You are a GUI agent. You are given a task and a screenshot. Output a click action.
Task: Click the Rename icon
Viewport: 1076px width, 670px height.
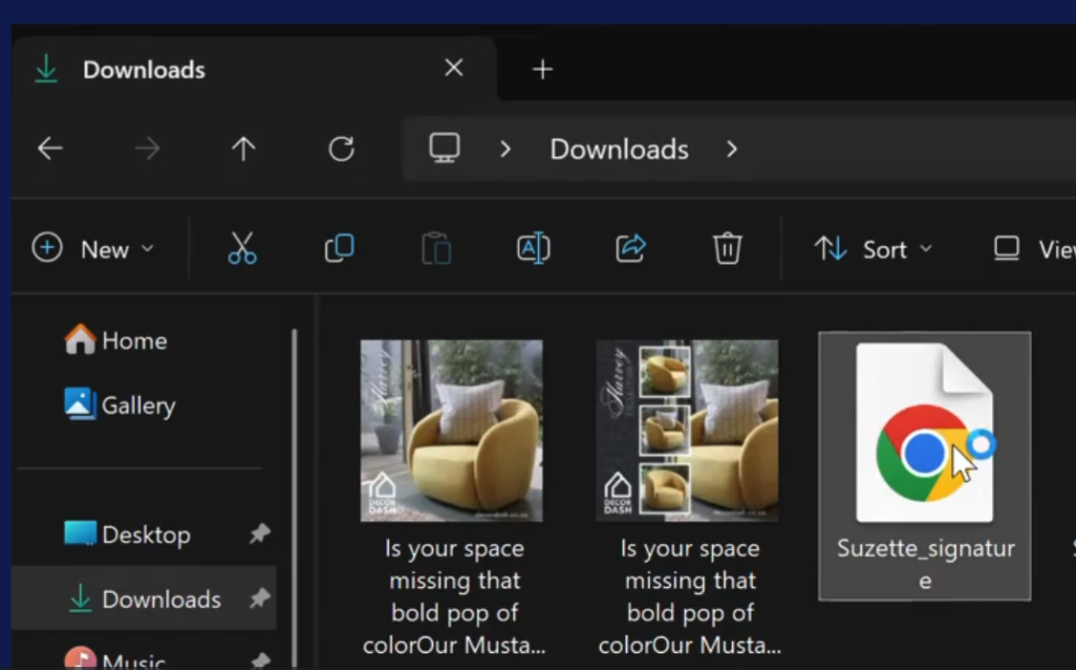pos(533,248)
